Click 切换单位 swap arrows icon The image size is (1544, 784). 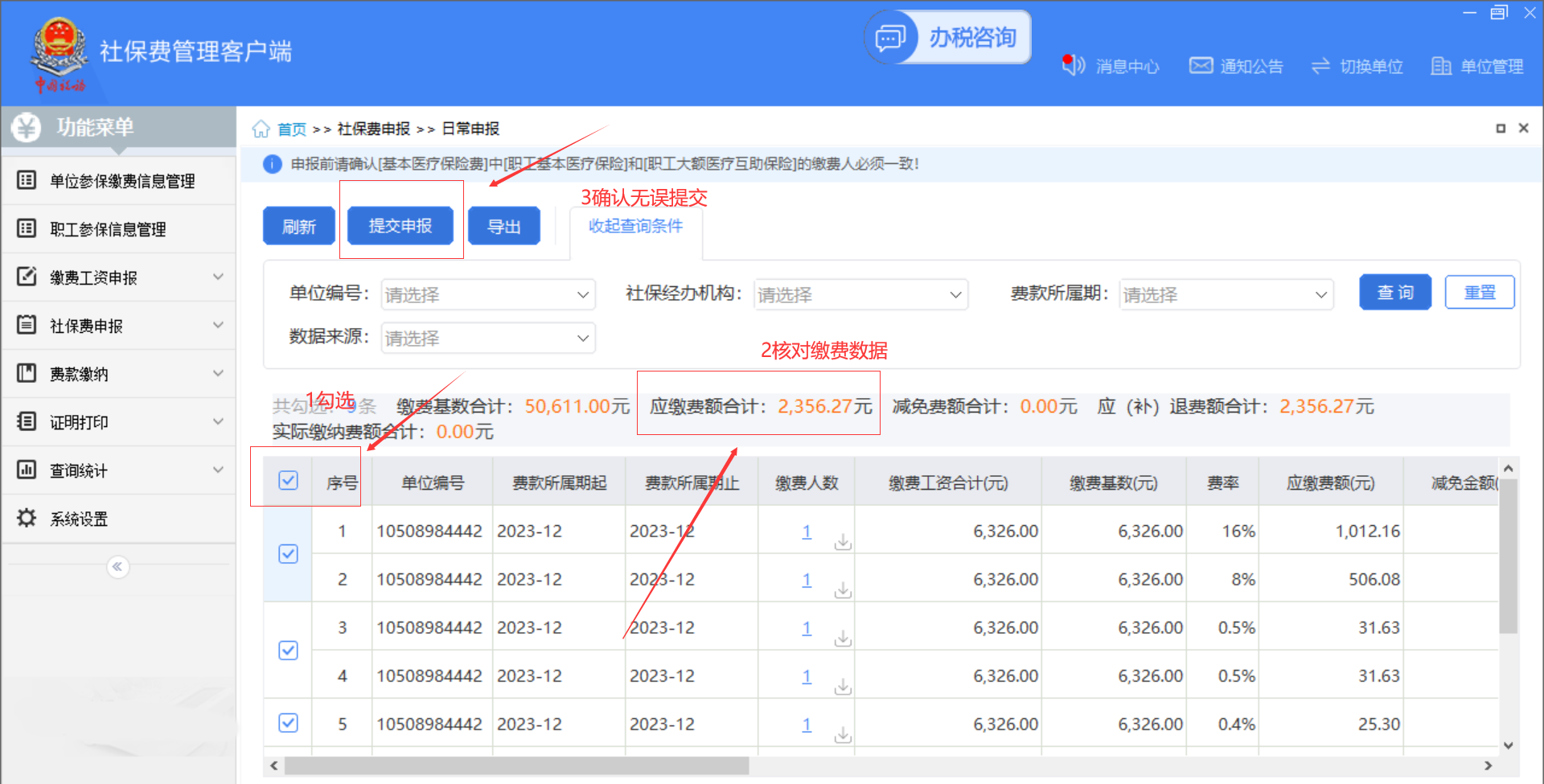pos(1320,66)
